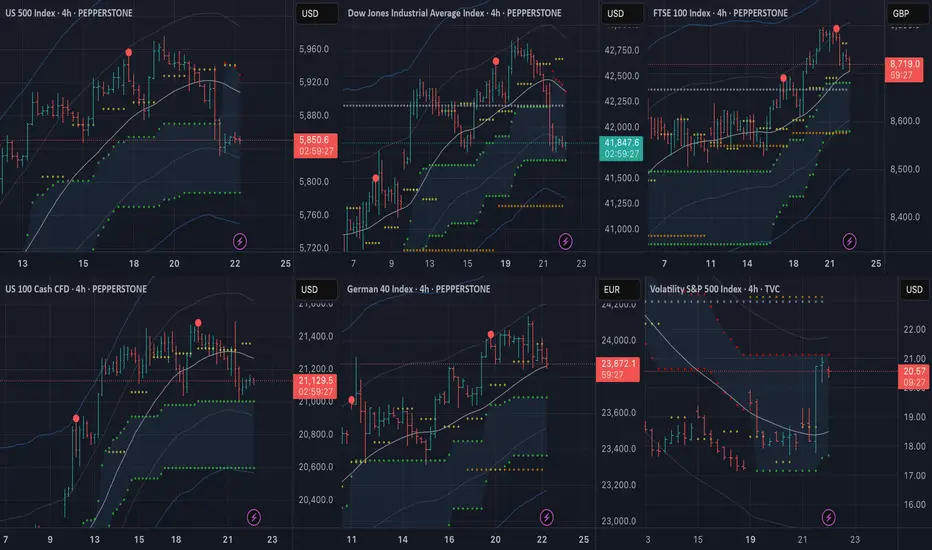Click the Volatility S&P 500 Index title
This screenshot has width=932, height=550.
pyautogui.click(x=714, y=289)
